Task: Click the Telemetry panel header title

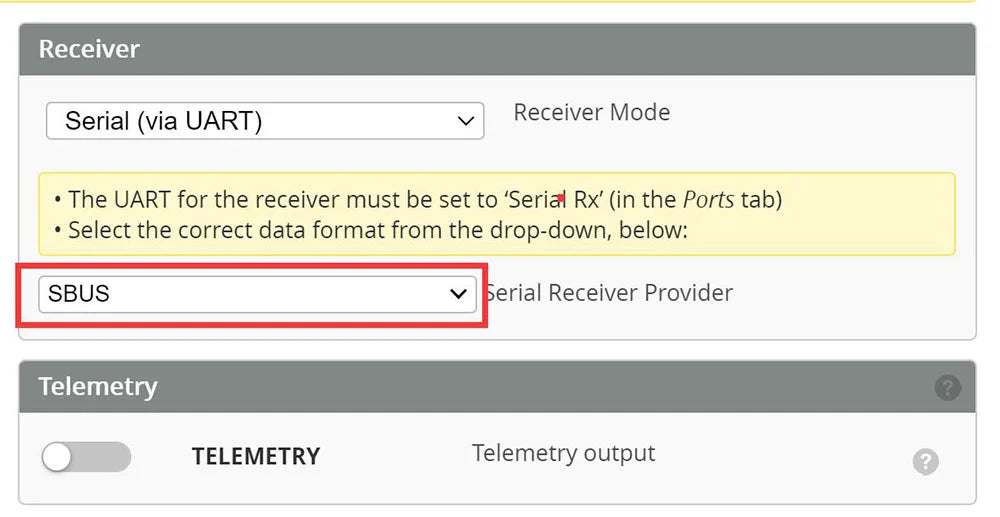Action: pyautogui.click(x=98, y=387)
